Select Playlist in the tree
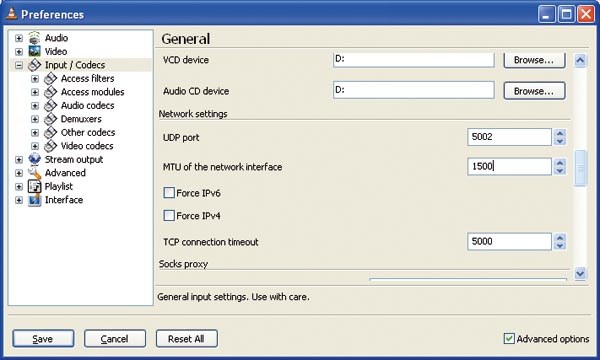 coord(59,187)
